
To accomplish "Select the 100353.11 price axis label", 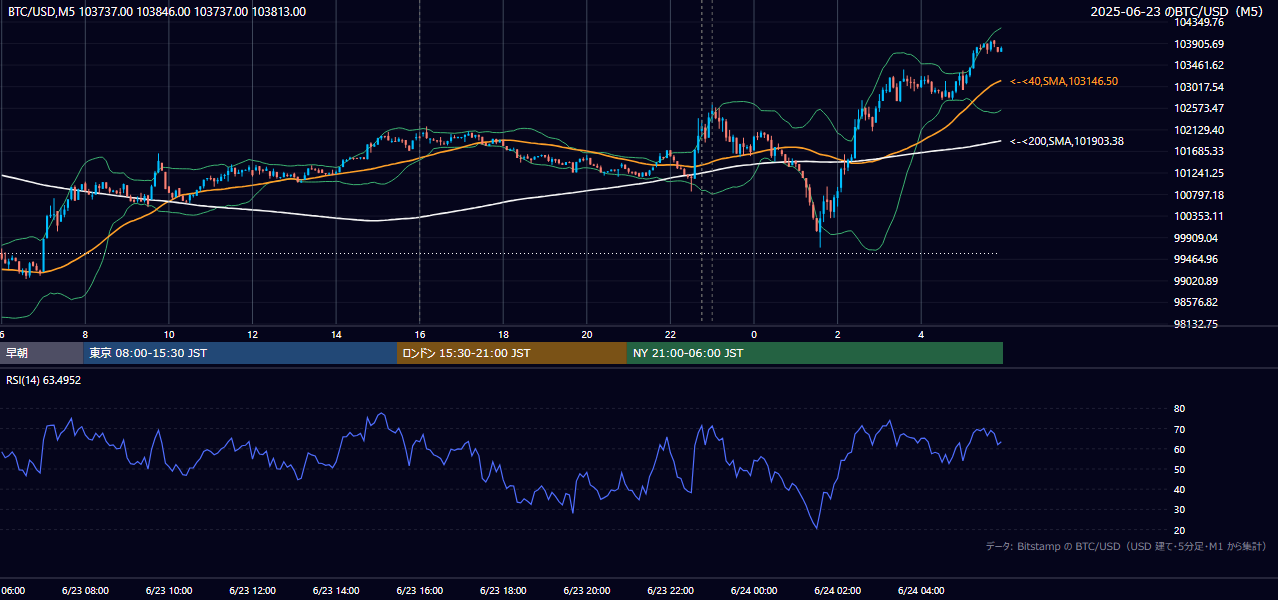I will (x=1201, y=216).
